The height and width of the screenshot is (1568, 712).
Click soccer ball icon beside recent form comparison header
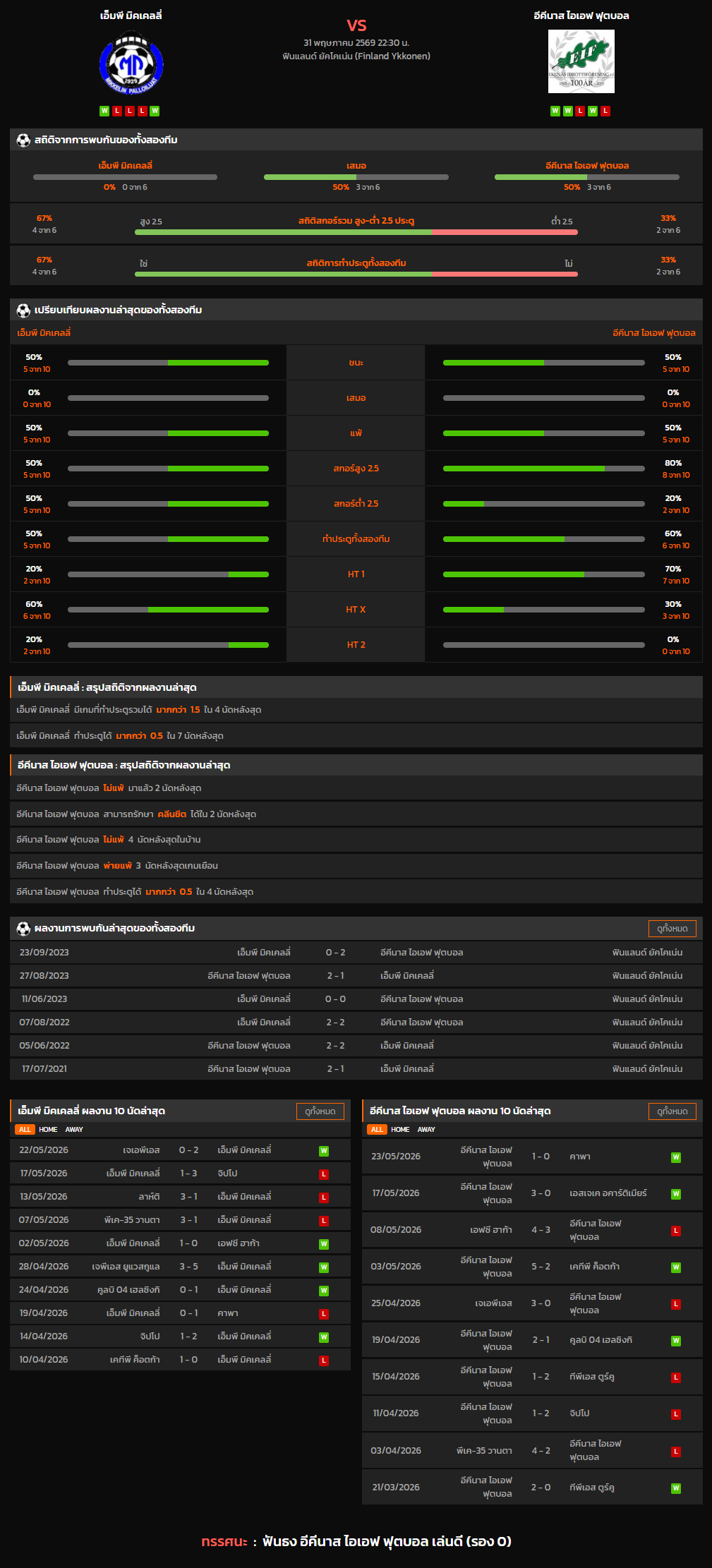tap(23, 310)
